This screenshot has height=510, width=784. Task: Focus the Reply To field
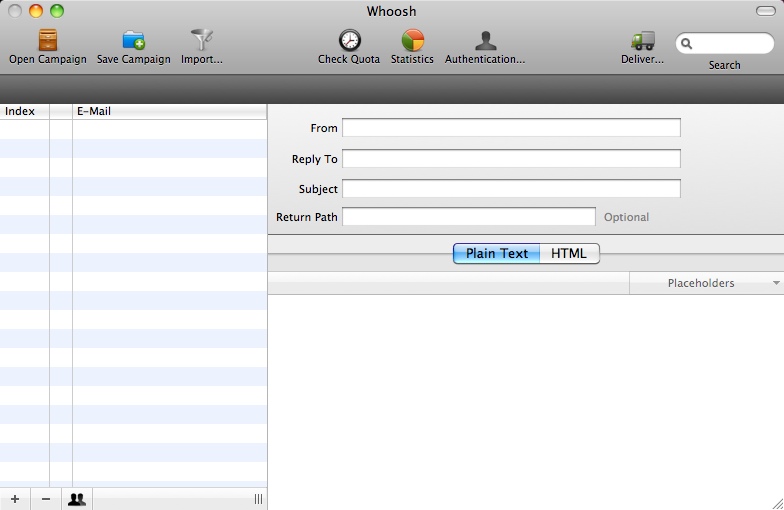coord(511,159)
